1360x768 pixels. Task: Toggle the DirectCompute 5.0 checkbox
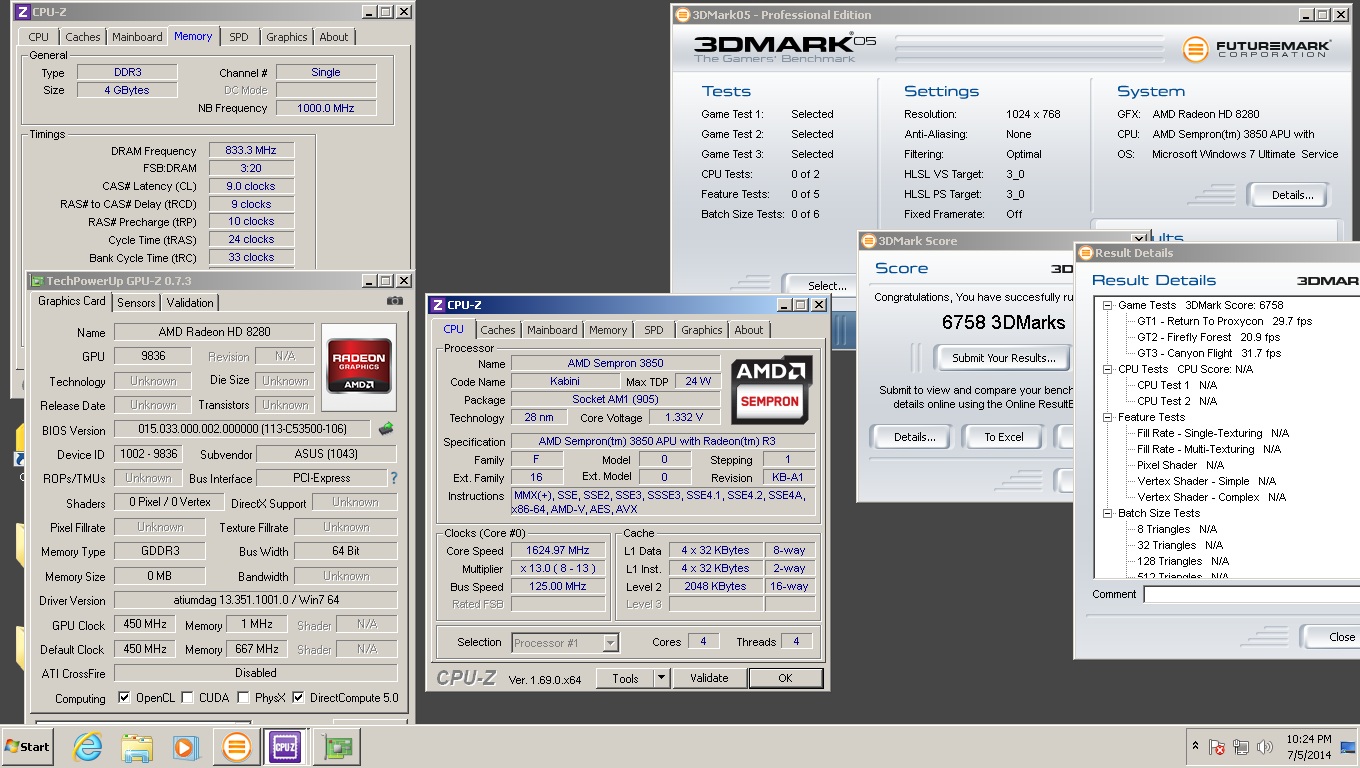(298, 698)
